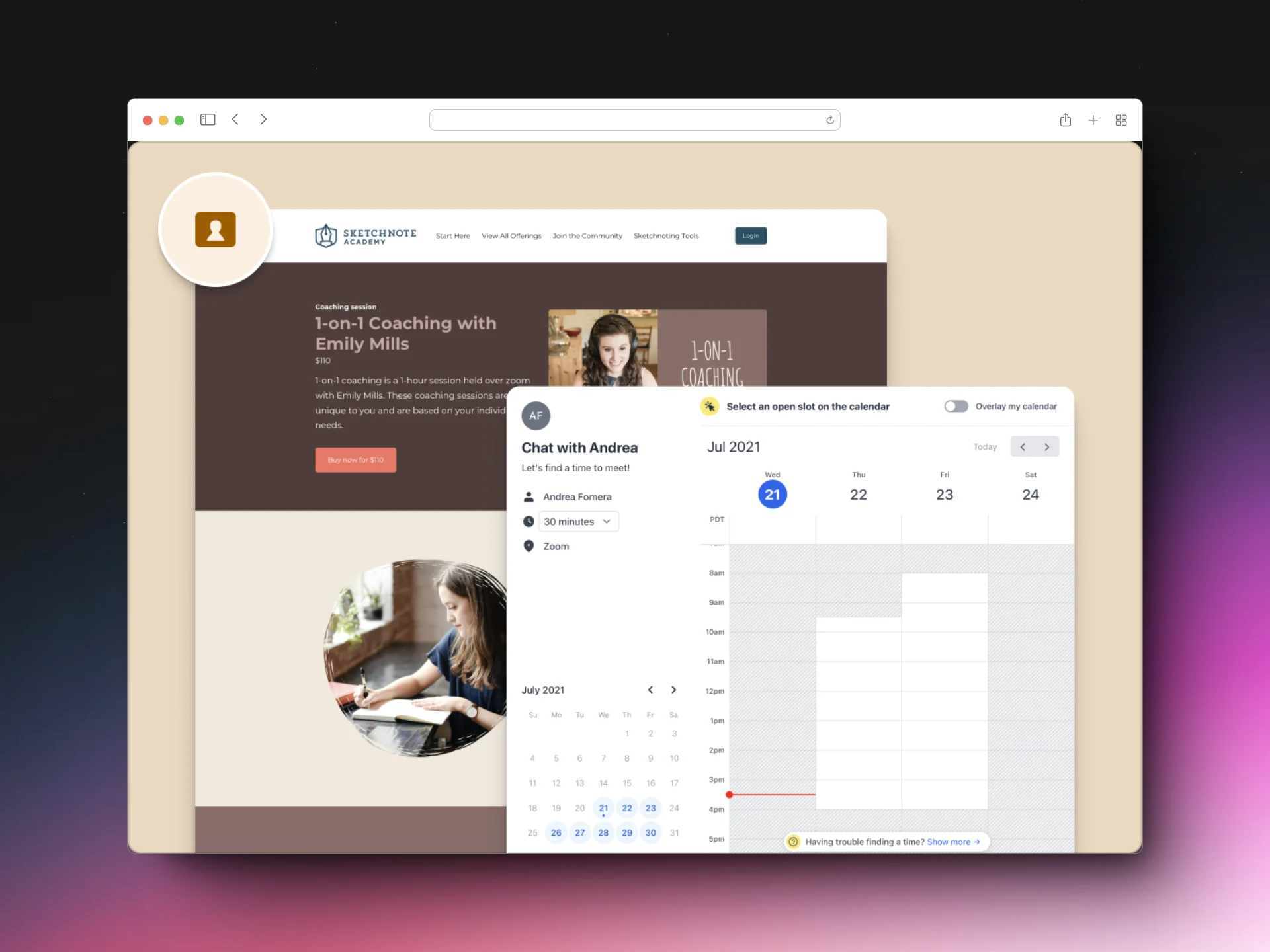This screenshot has width=1270, height=952.
Task: Click the Sketchnote Academy logo icon
Action: (325, 235)
